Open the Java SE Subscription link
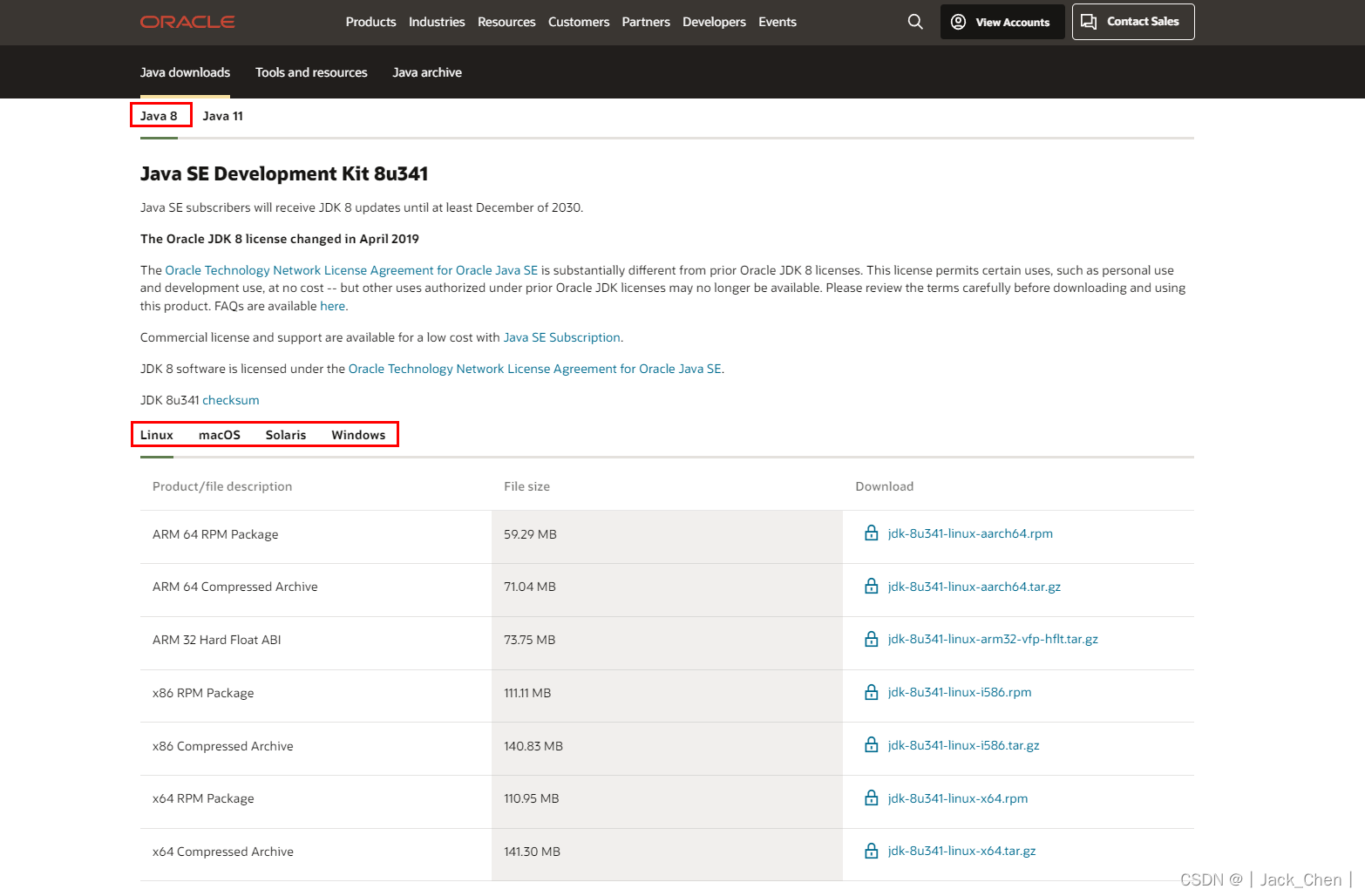 [562, 337]
